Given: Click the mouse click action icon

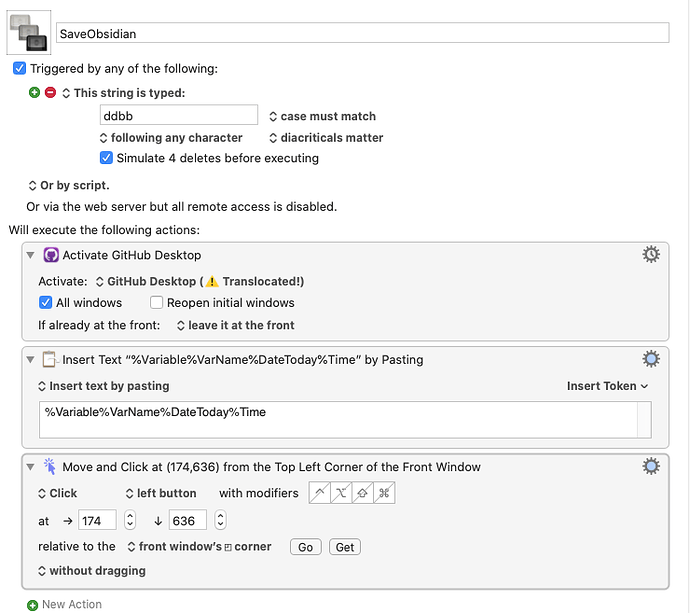Looking at the screenshot, I should pos(50,466).
